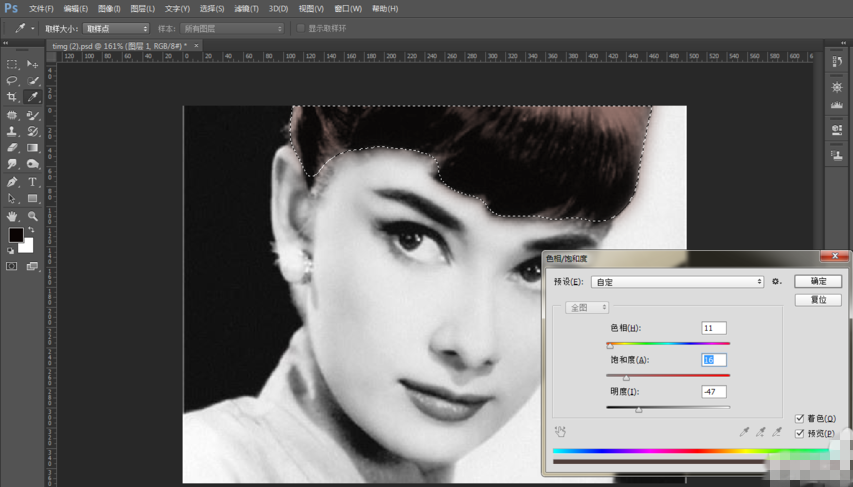Click the 色相 hue value field
Screen dimensions: 853x487
point(714,328)
